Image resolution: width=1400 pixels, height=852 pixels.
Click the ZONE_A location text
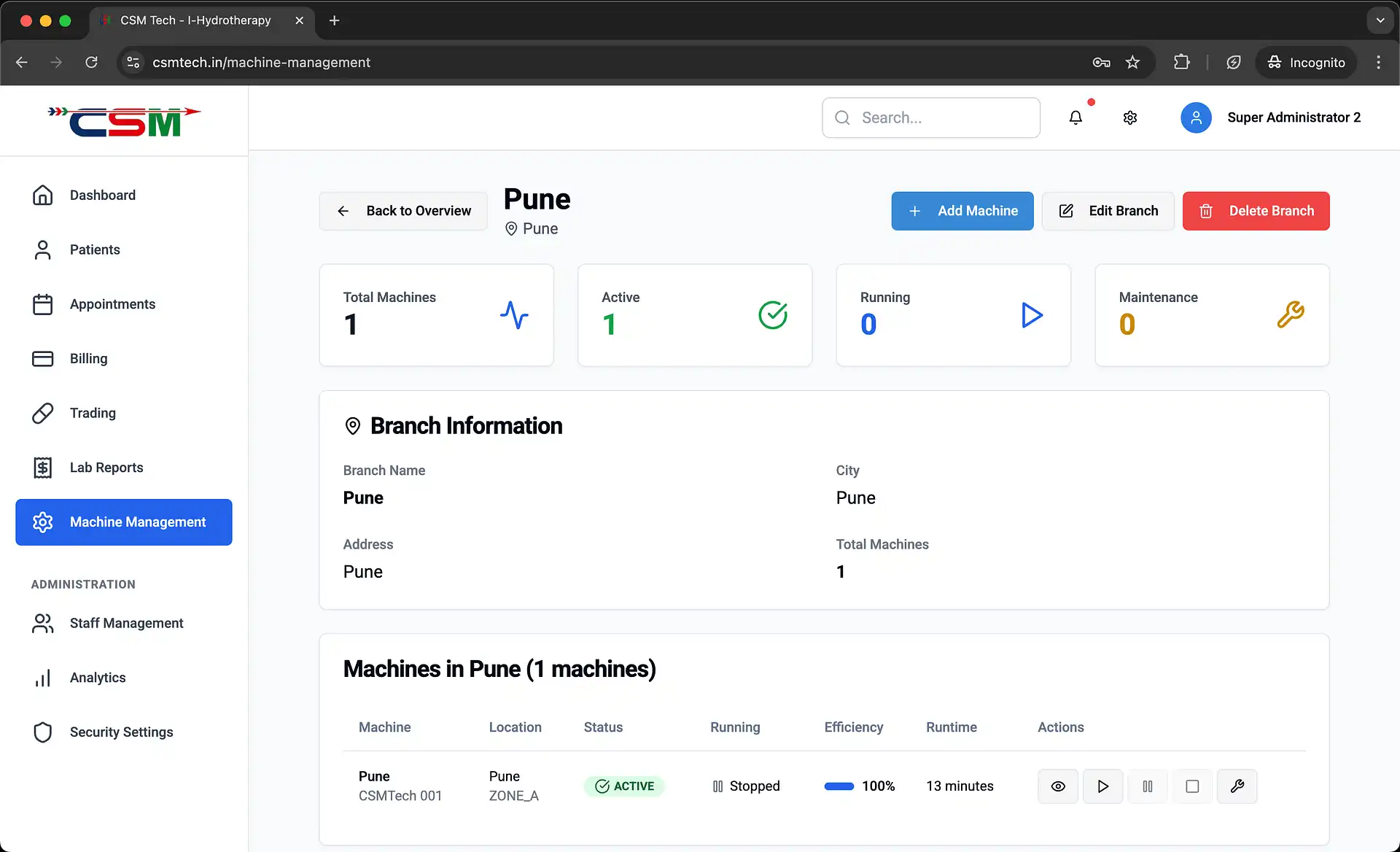514,796
